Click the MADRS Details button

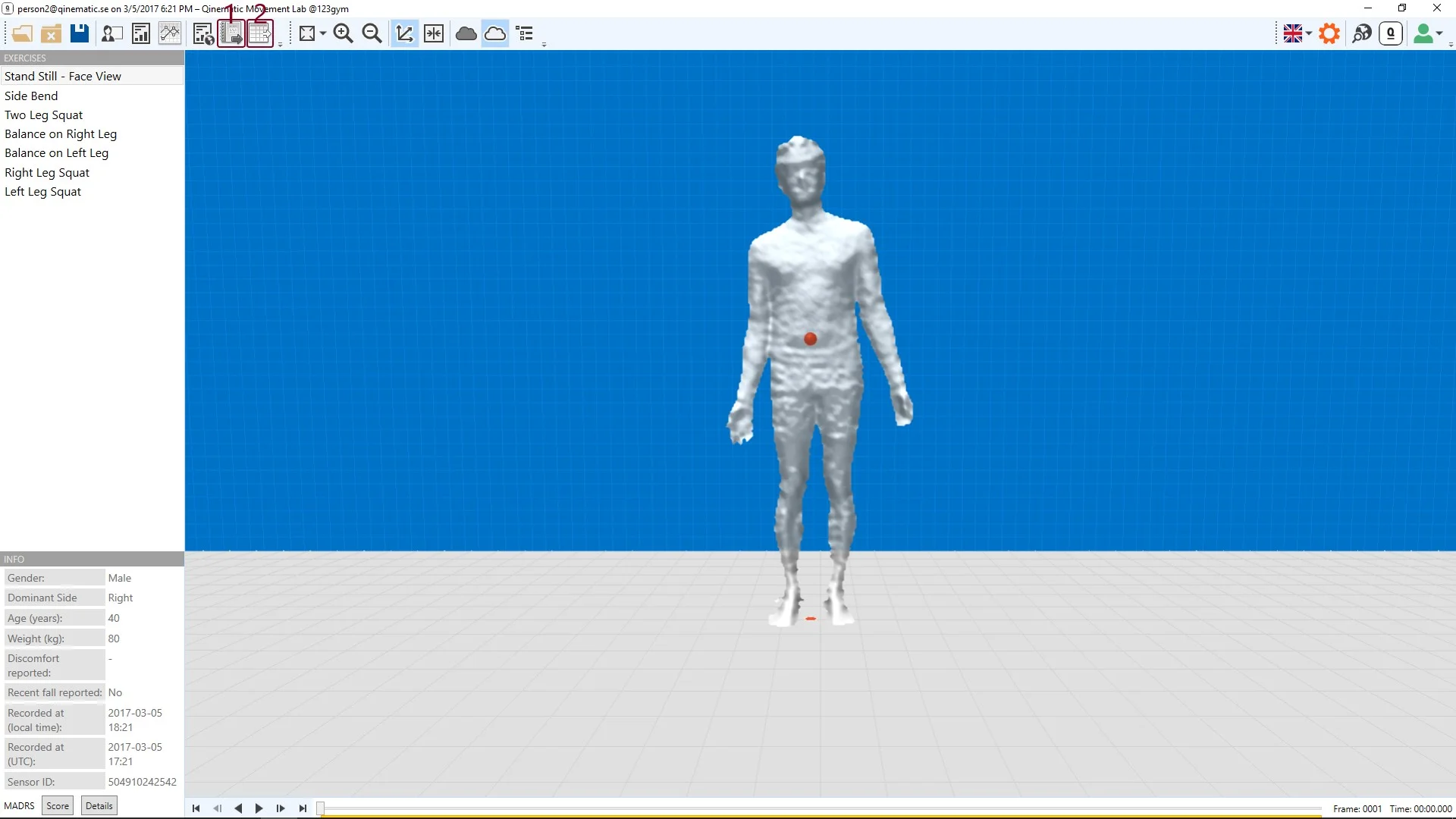[99, 806]
